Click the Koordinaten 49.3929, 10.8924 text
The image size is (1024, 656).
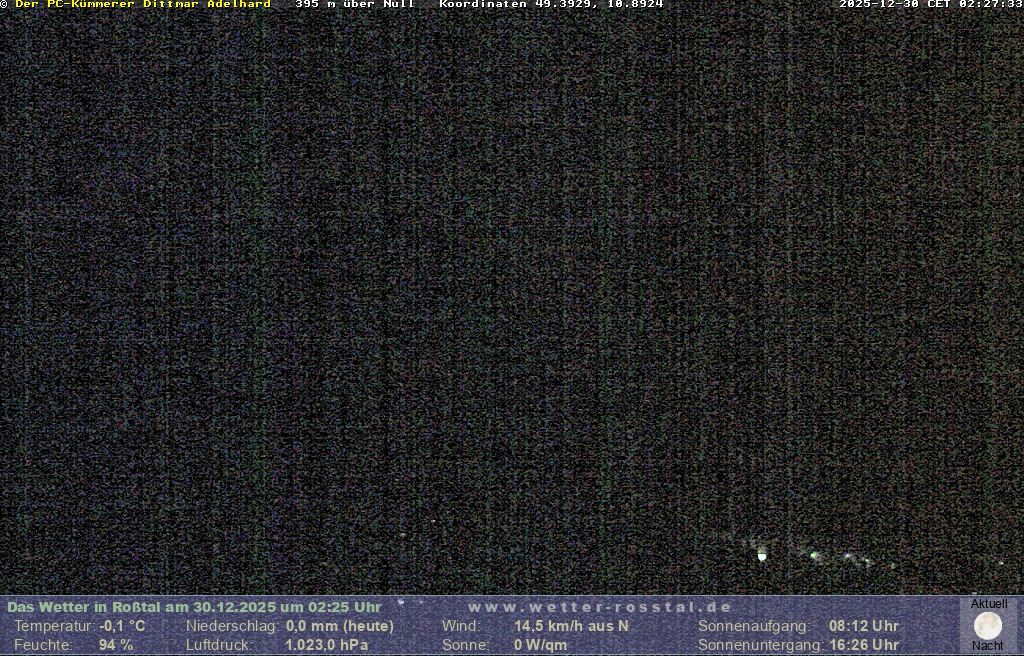(551, 5)
